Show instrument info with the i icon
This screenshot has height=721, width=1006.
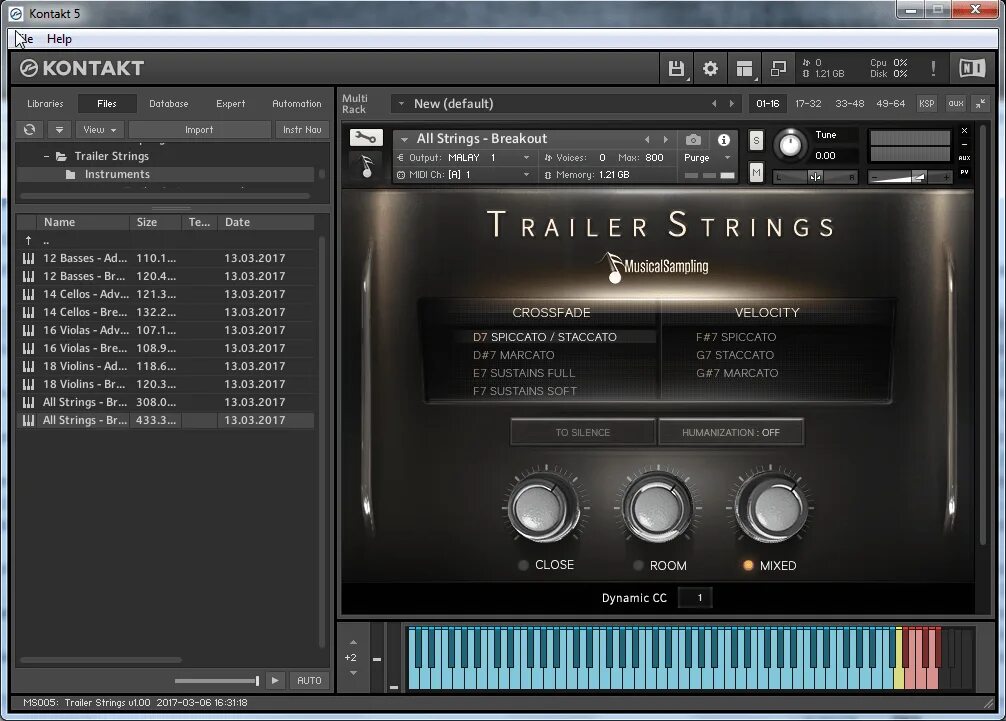pyautogui.click(x=724, y=139)
